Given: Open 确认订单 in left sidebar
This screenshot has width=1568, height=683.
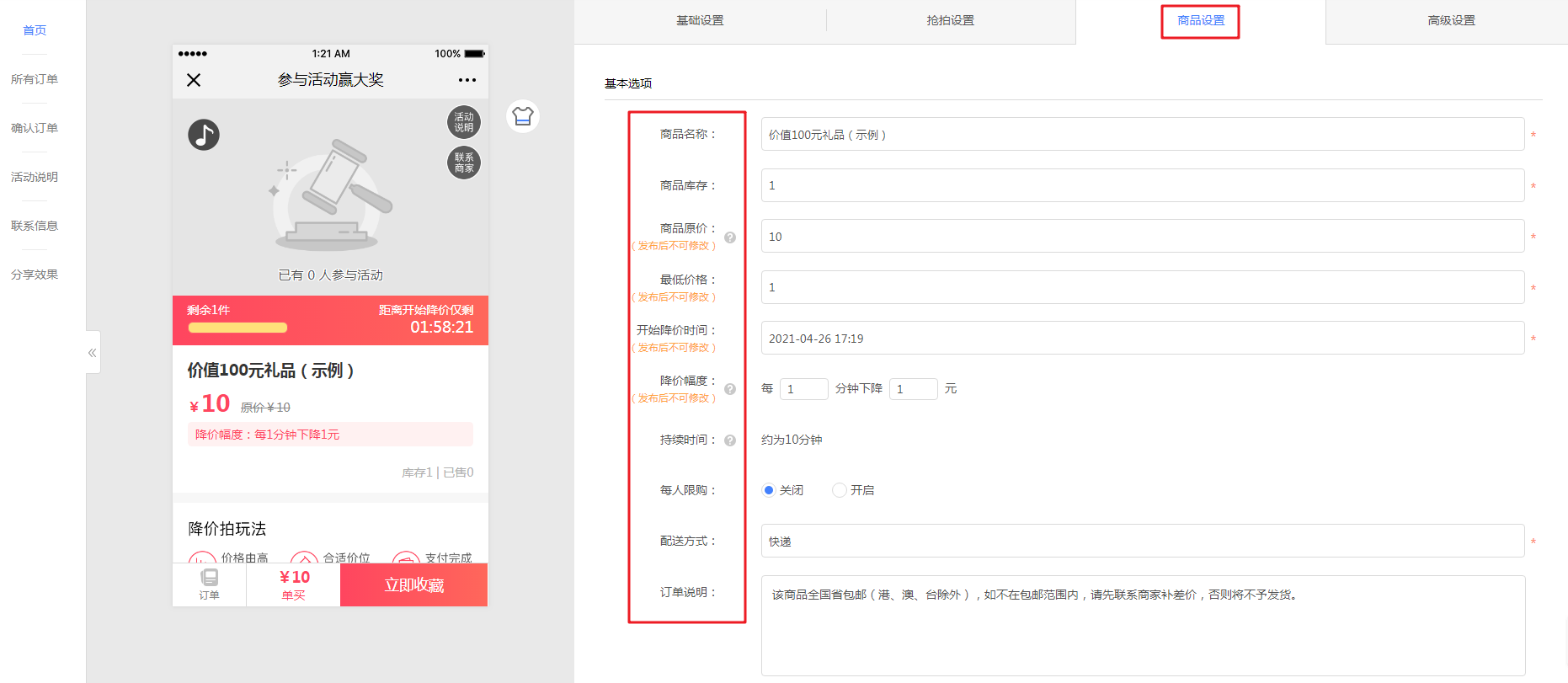Looking at the screenshot, I should coord(35,128).
